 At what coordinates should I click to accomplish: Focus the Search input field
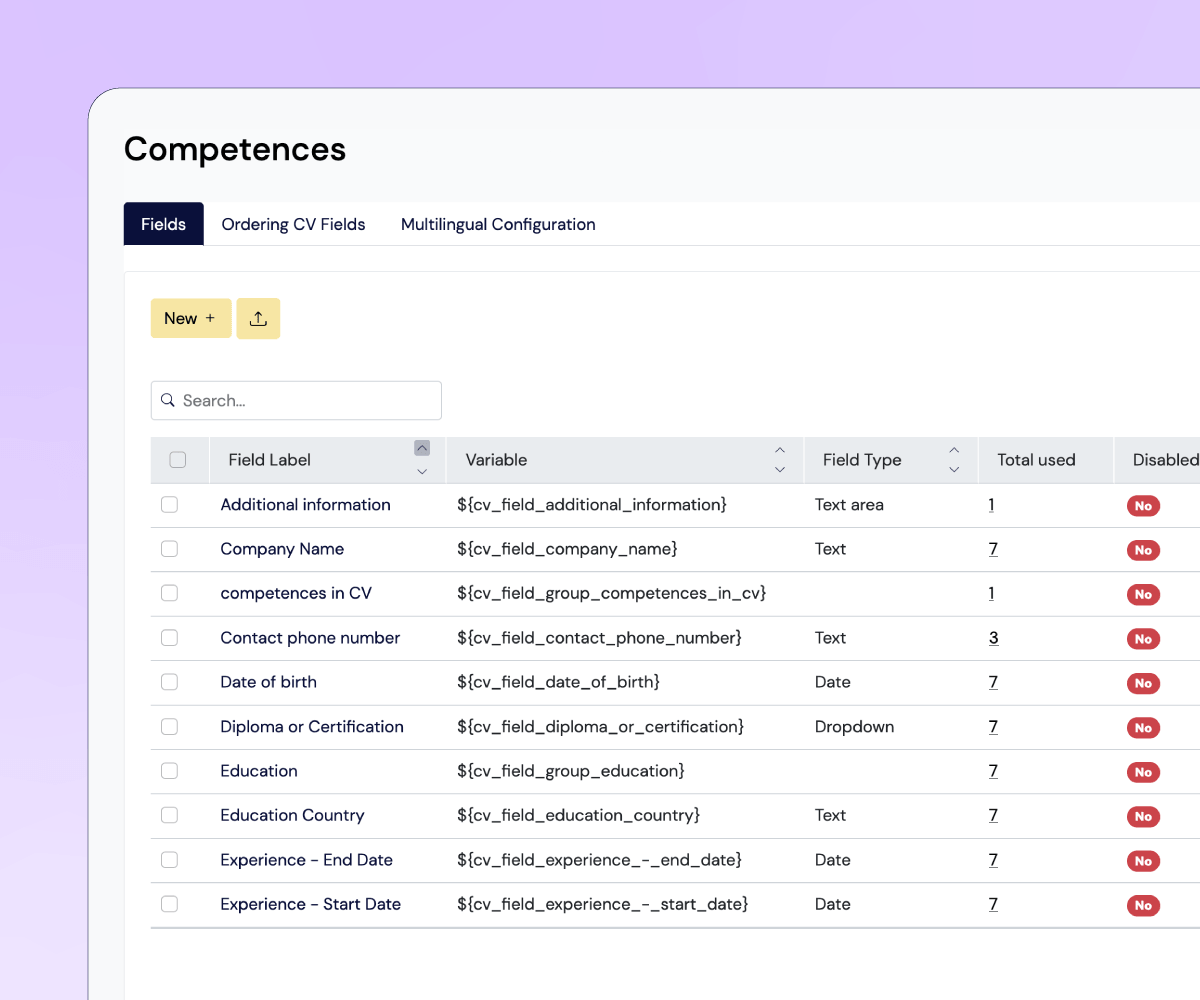click(296, 400)
